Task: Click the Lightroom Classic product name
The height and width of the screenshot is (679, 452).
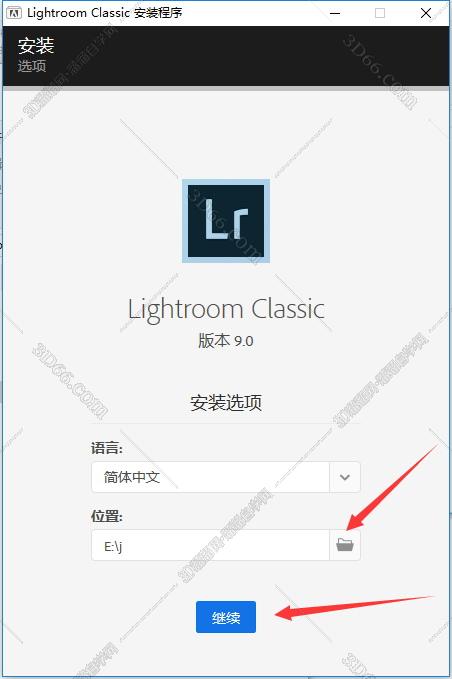Action: (x=226, y=309)
